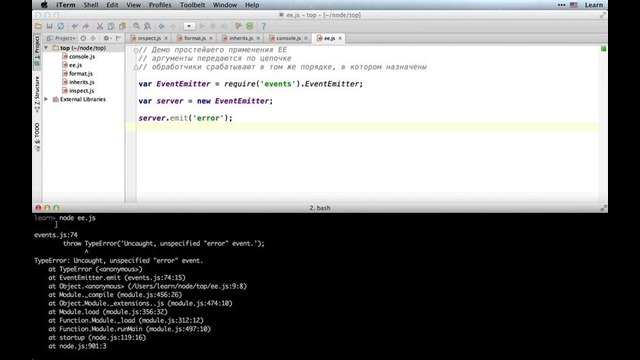Click the Open folder toolbar icon
The height and width of the screenshot is (360, 640).
(38, 26)
